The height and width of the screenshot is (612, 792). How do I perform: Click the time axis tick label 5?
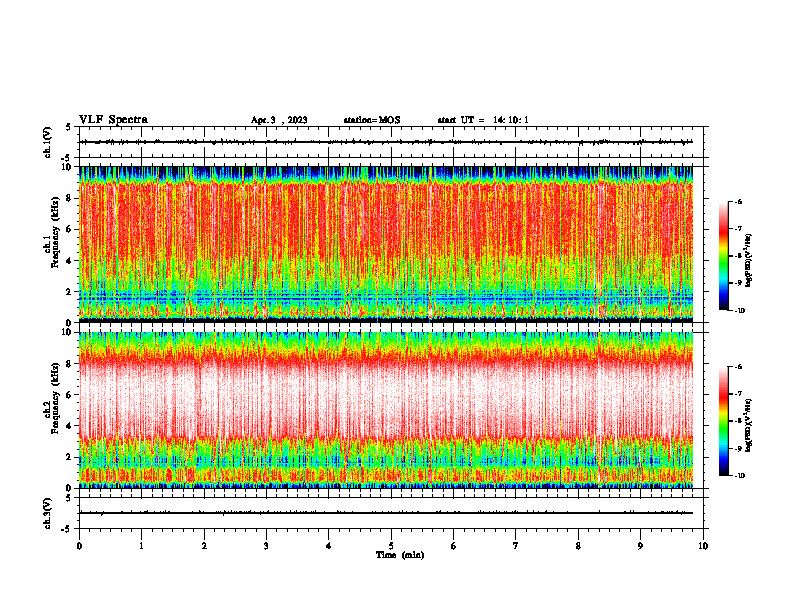(391, 546)
